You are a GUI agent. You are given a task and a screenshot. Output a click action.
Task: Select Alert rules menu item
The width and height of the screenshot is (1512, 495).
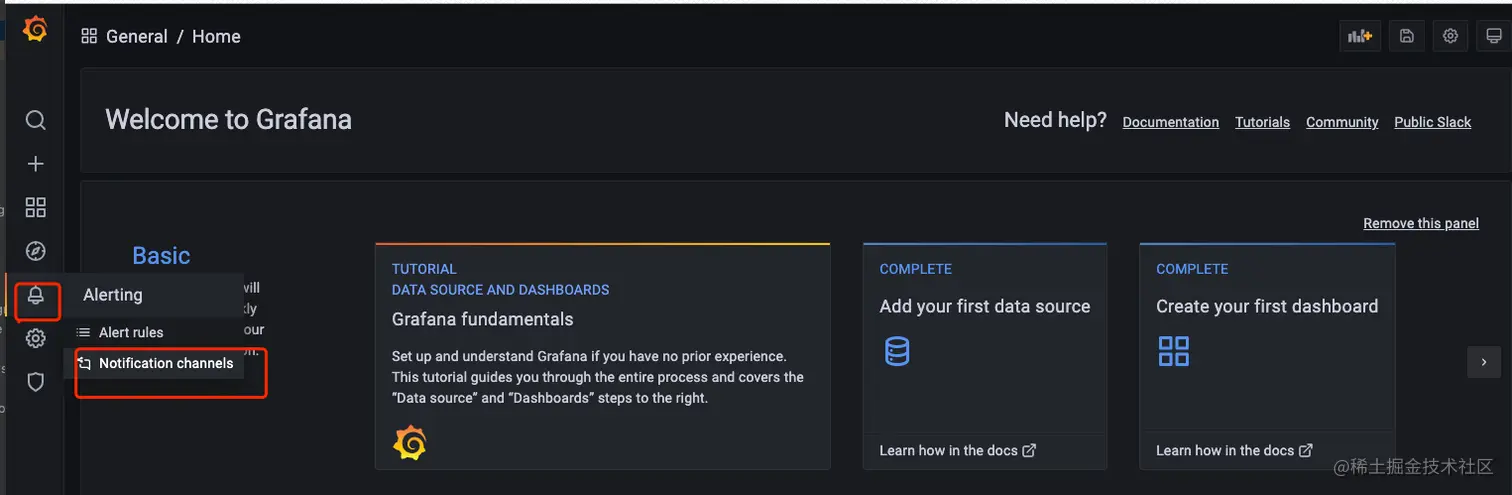(x=130, y=332)
